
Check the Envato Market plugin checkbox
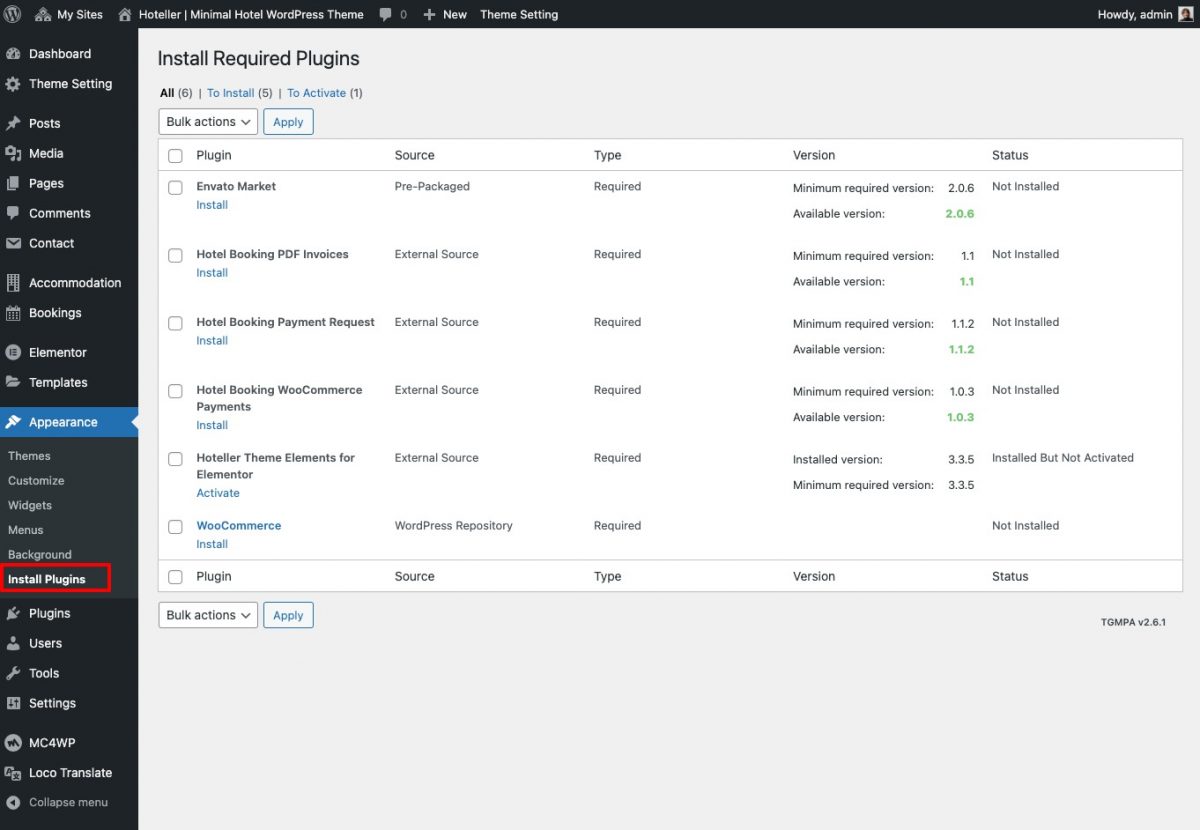click(175, 187)
